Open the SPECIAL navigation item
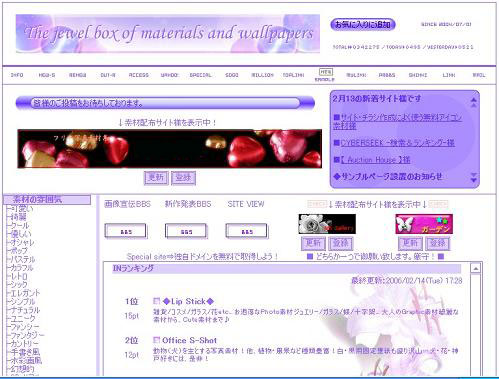 pos(200,75)
